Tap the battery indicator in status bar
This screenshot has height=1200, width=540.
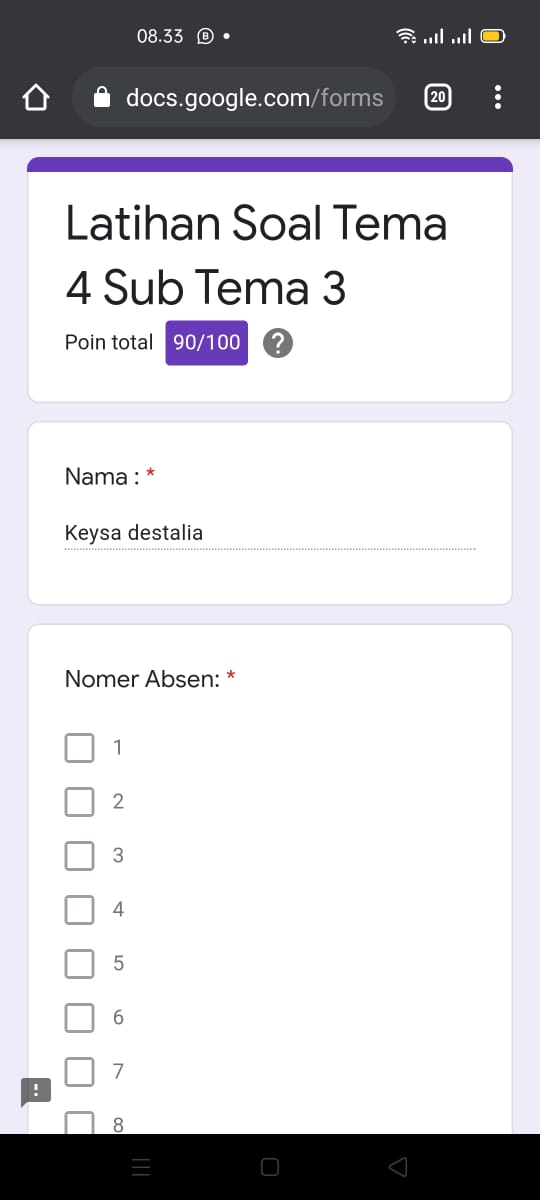click(x=493, y=37)
